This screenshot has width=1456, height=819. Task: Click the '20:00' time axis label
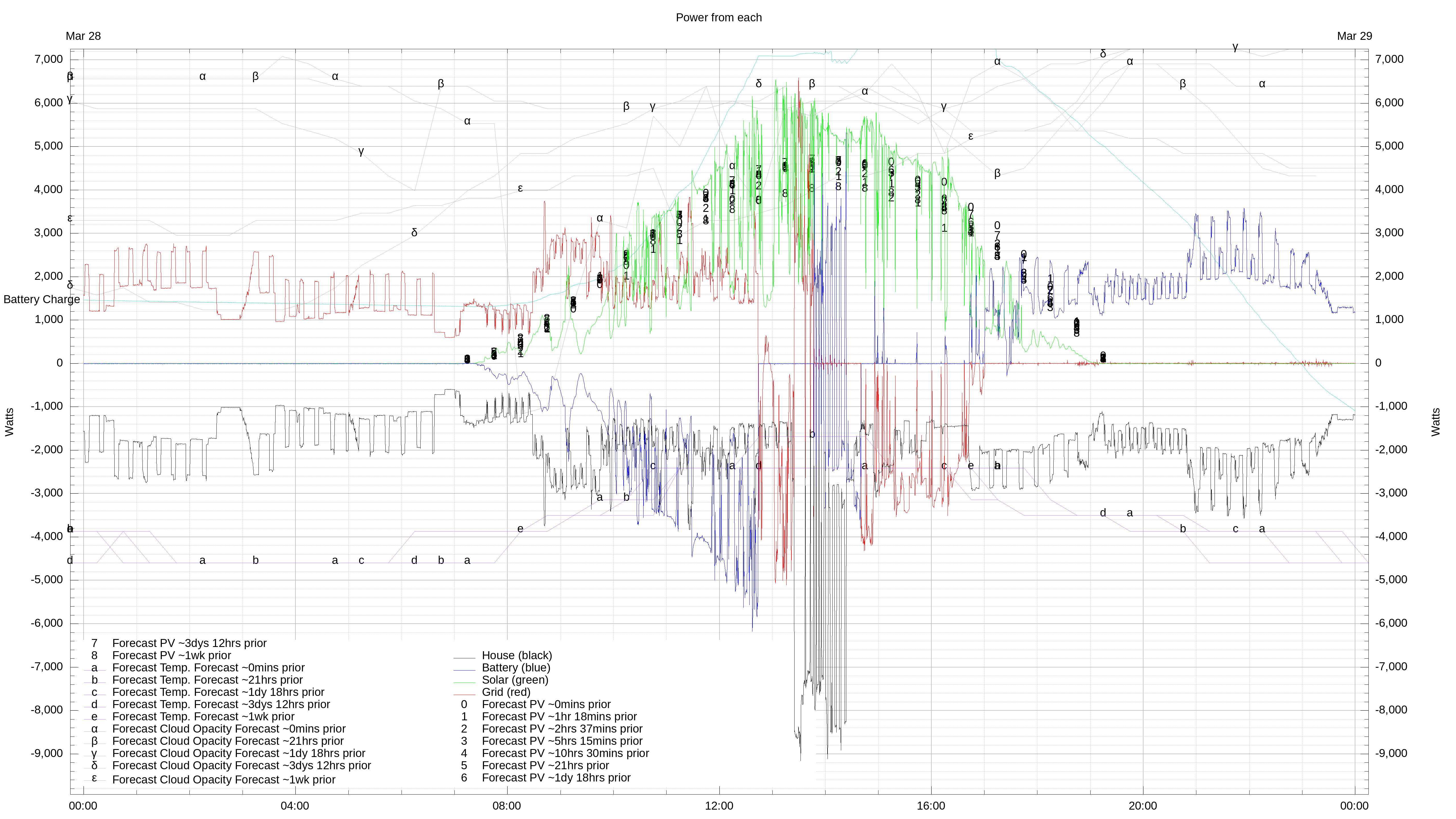[x=1142, y=806]
